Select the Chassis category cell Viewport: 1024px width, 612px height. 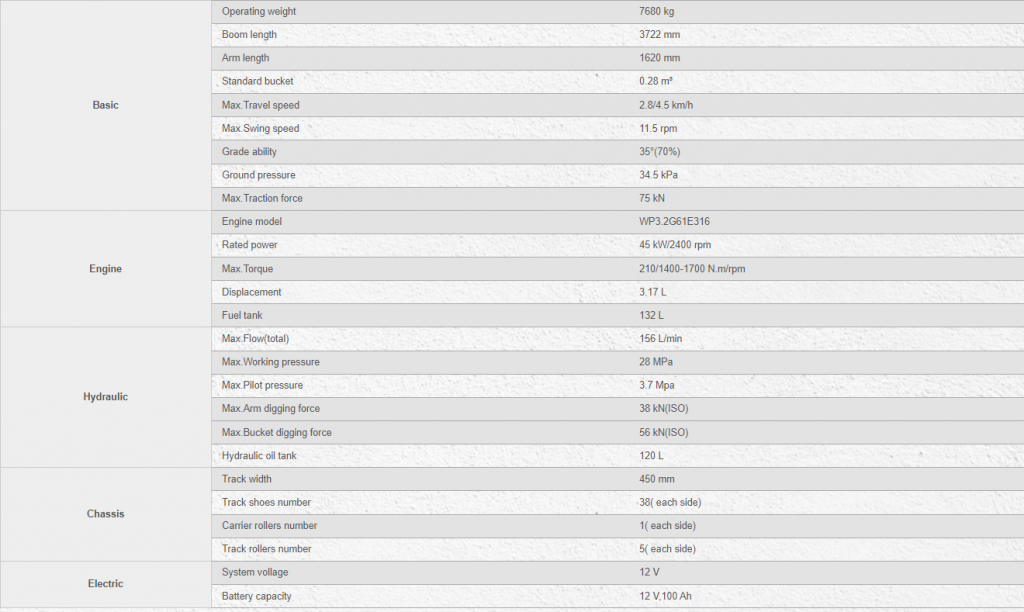click(x=105, y=514)
